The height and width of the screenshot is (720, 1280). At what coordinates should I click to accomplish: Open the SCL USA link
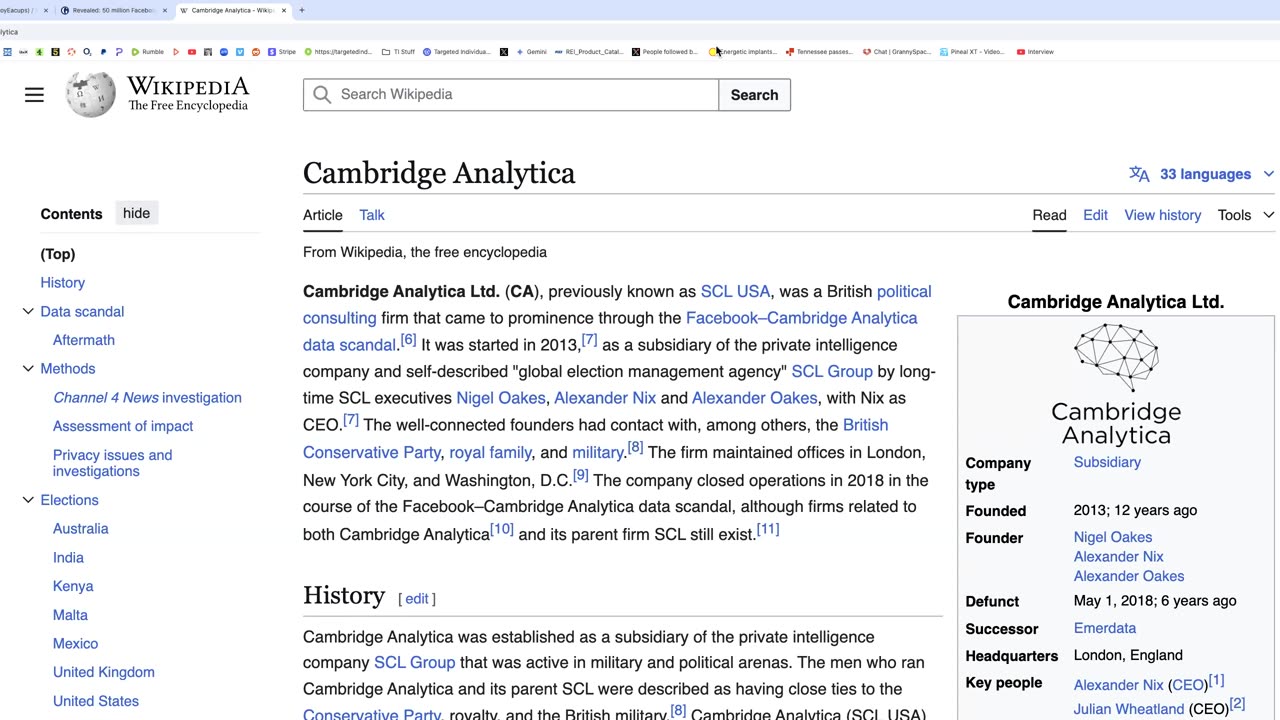coord(735,291)
